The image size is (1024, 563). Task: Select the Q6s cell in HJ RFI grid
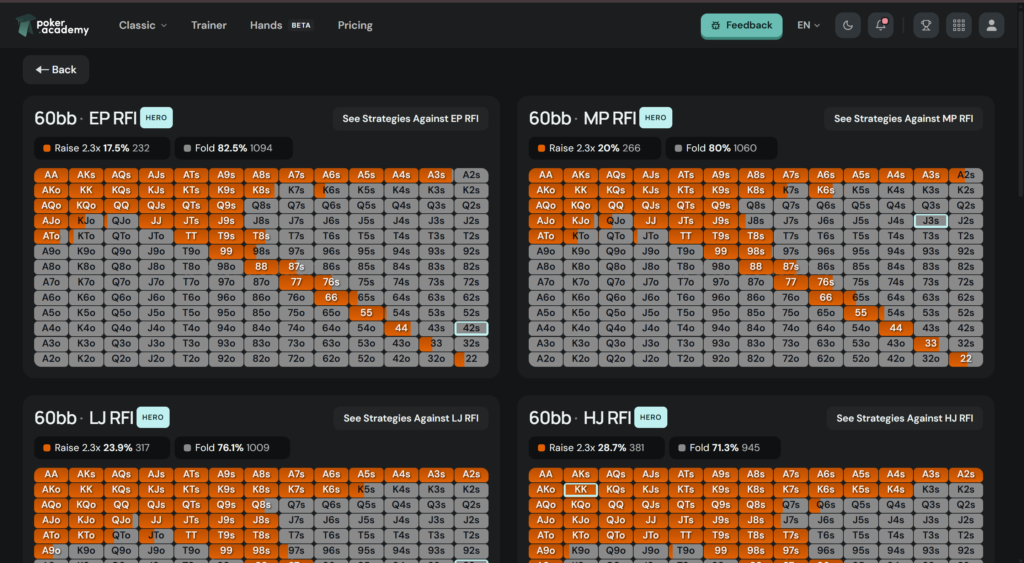825,505
